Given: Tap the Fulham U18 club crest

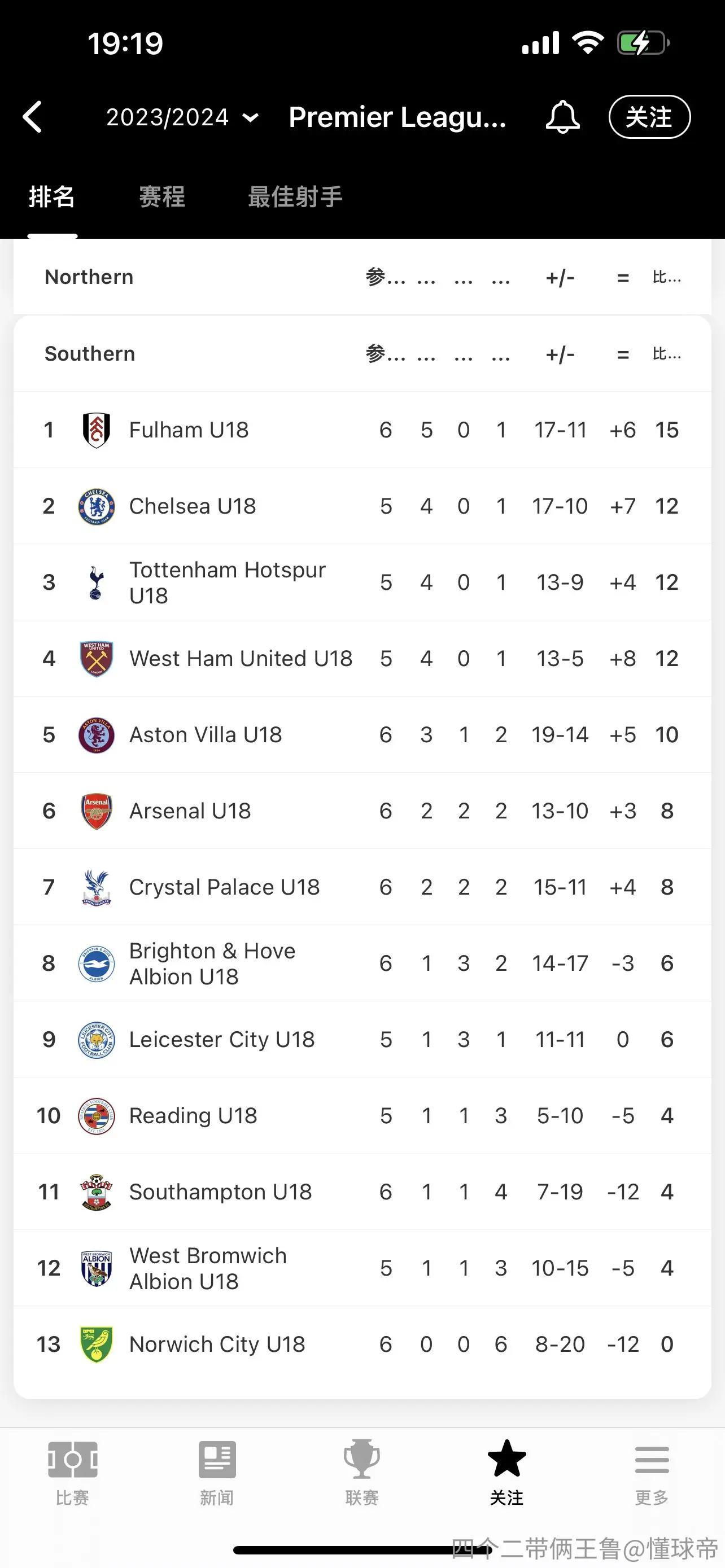Looking at the screenshot, I should (96, 430).
